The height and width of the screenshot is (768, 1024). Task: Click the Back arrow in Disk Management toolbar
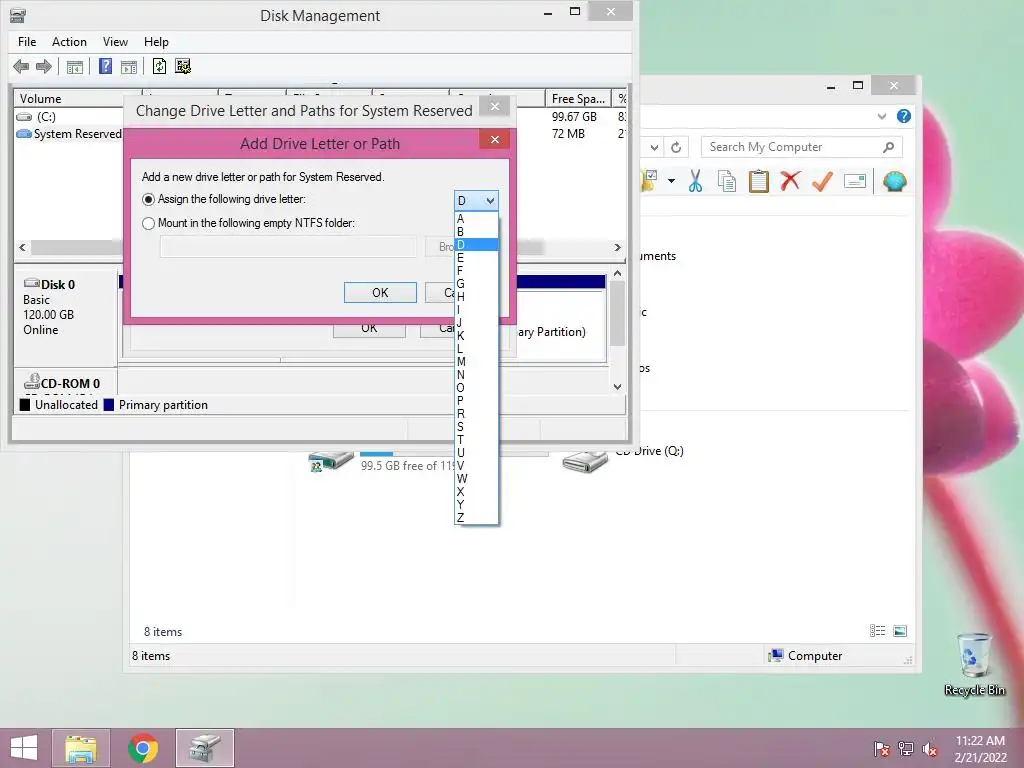21,66
